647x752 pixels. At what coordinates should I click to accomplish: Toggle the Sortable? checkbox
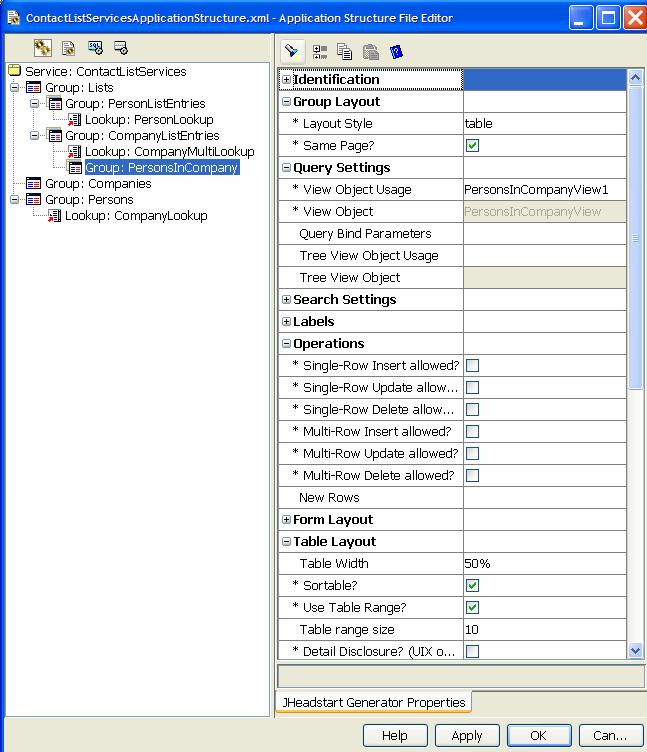pos(473,586)
